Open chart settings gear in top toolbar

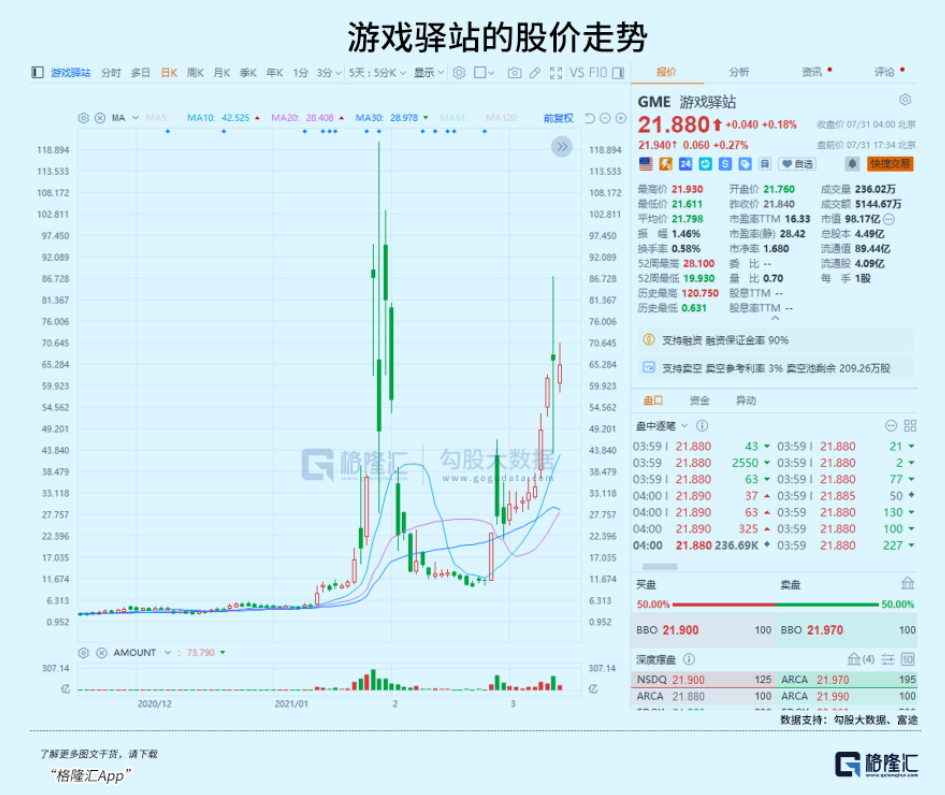pos(459,72)
